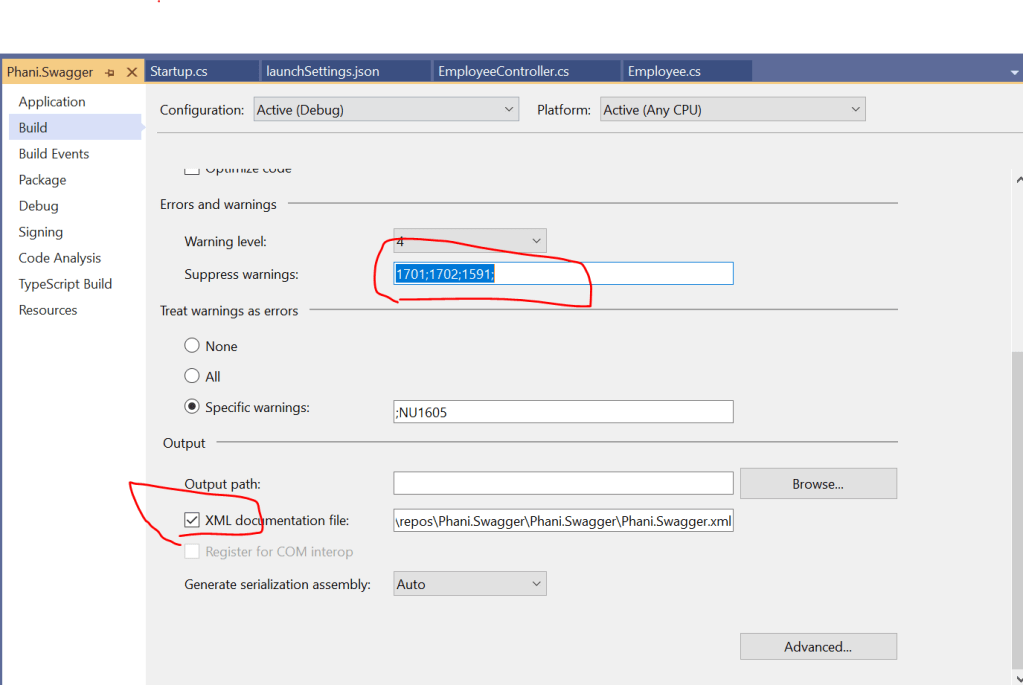Select the None radio button
The image size is (1023, 685).
tap(192, 346)
